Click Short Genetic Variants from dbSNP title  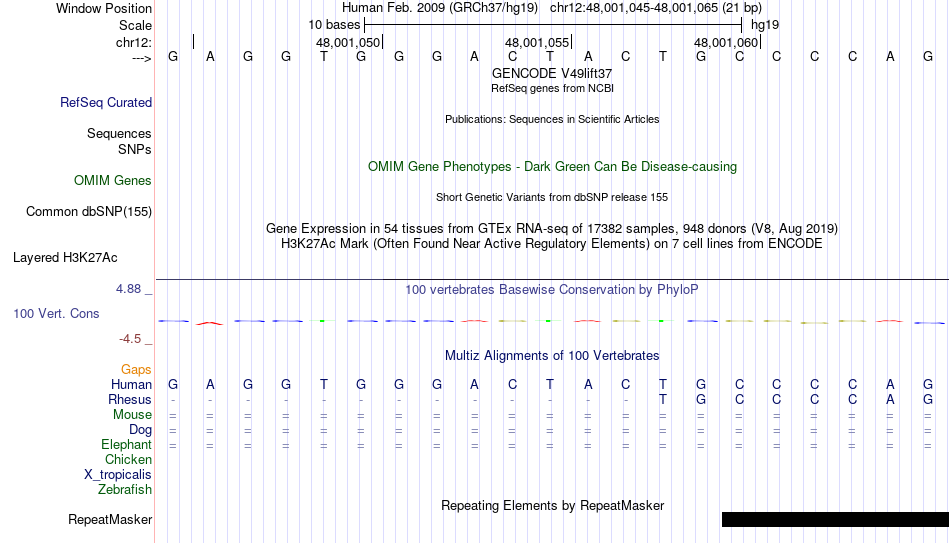(552, 198)
